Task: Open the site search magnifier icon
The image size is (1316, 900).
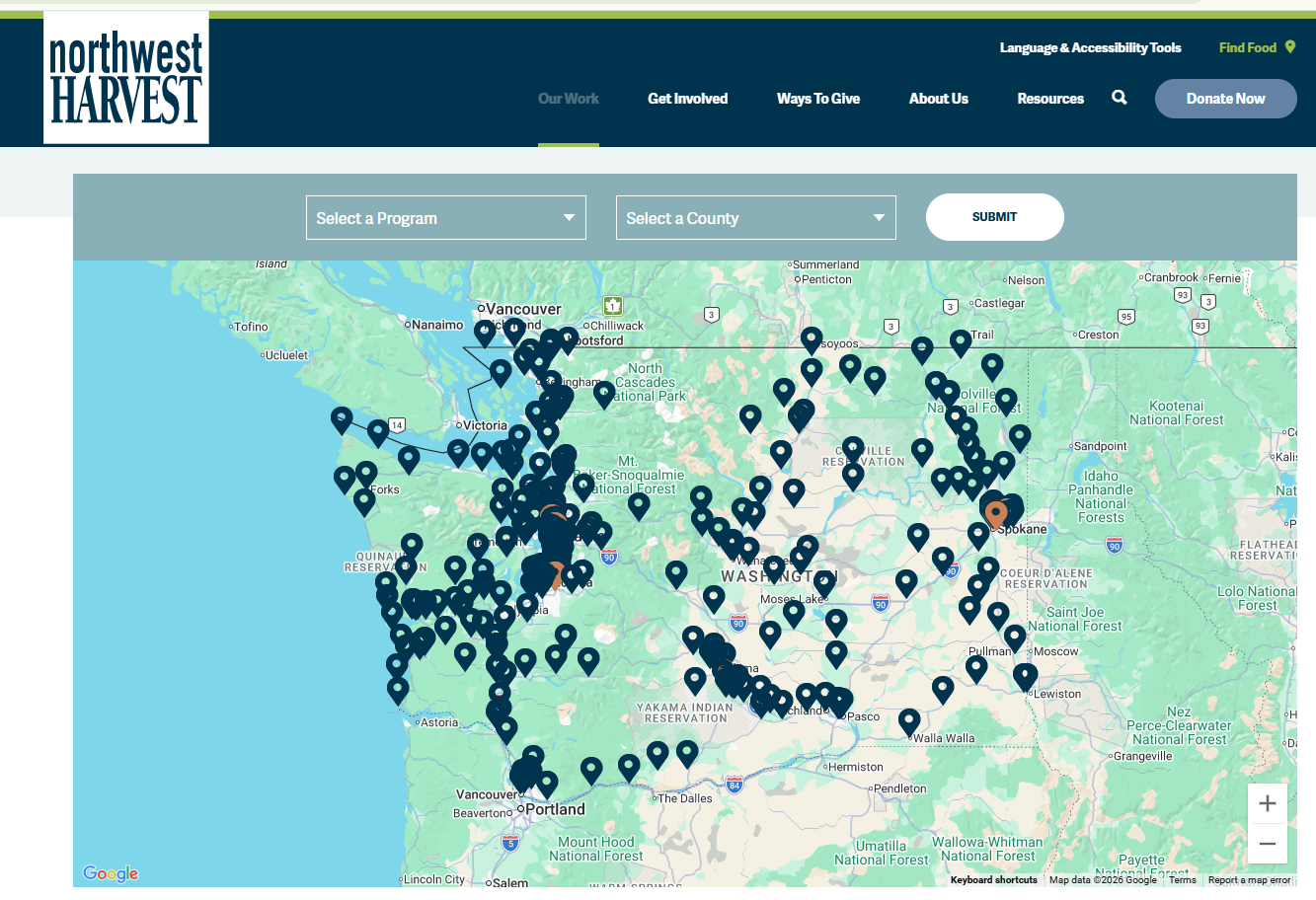Action: (1120, 98)
